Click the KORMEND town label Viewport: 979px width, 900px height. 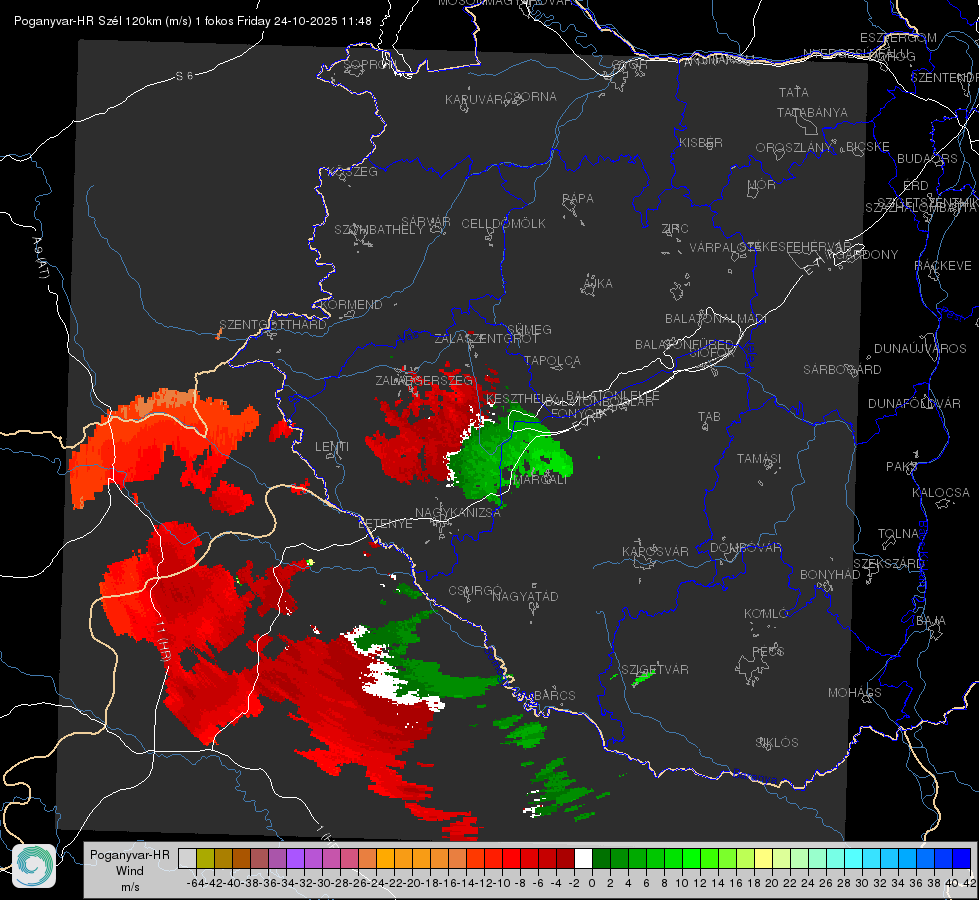tap(350, 305)
